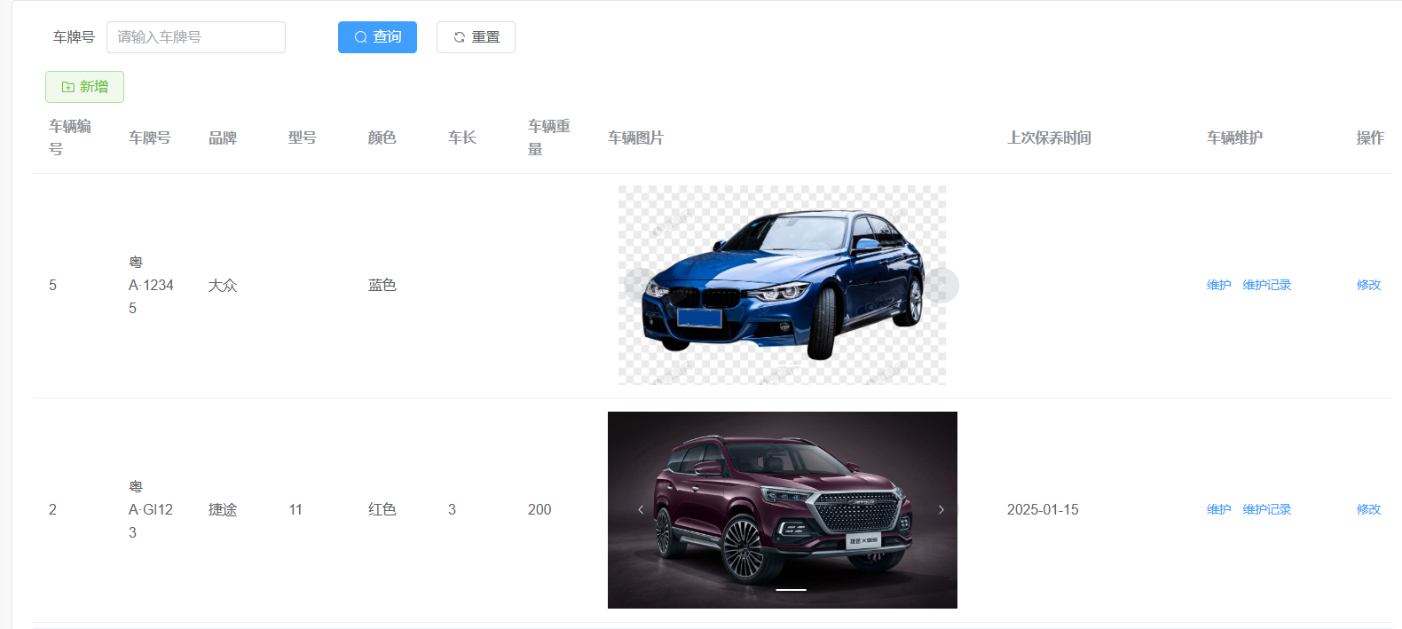Click the 品牌 column header
1402x629 pixels.
point(222,138)
